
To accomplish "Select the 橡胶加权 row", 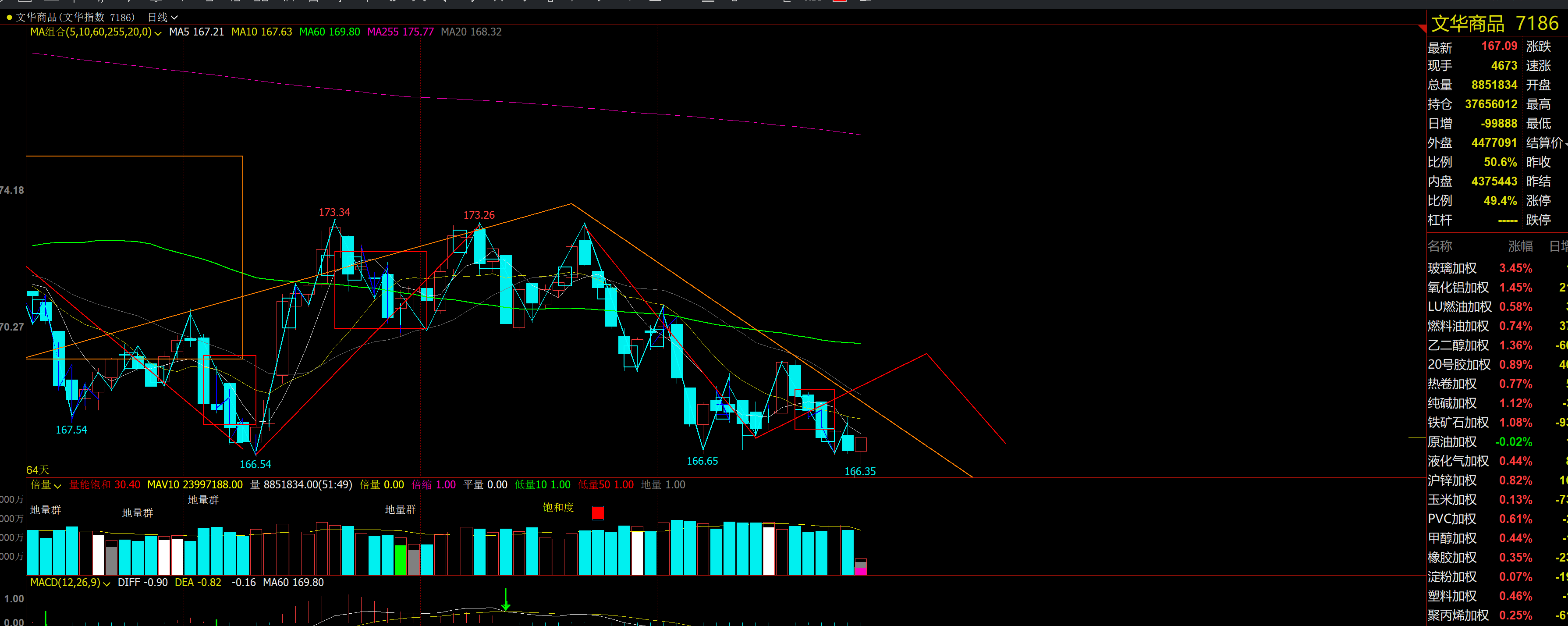I will pos(1497,558).
